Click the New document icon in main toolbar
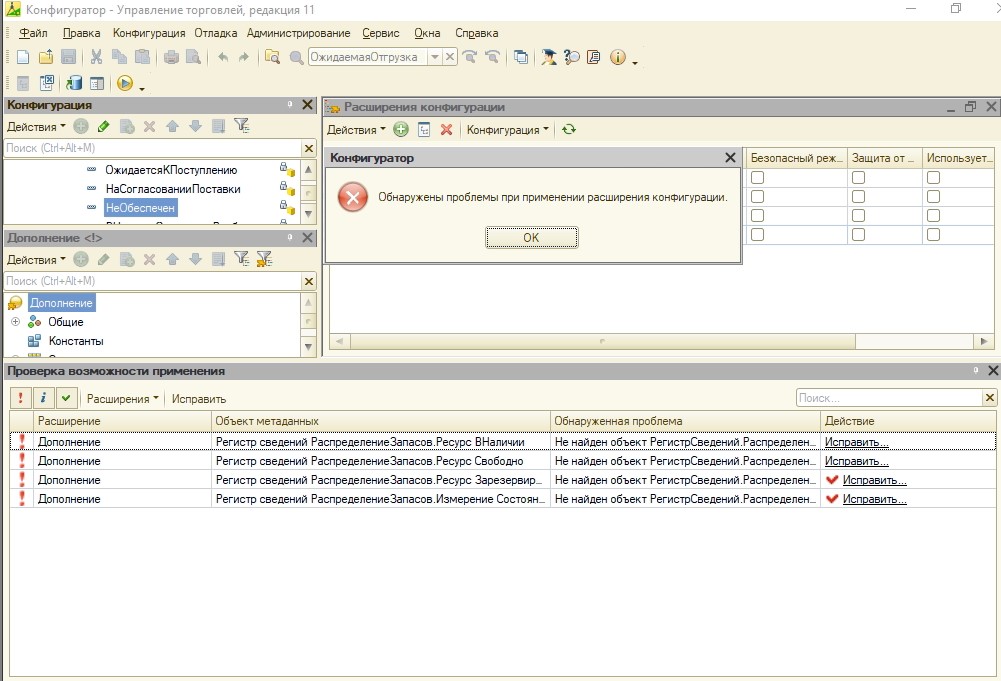The width and height of the screenshot is (1001, 681). pos(23,57)
